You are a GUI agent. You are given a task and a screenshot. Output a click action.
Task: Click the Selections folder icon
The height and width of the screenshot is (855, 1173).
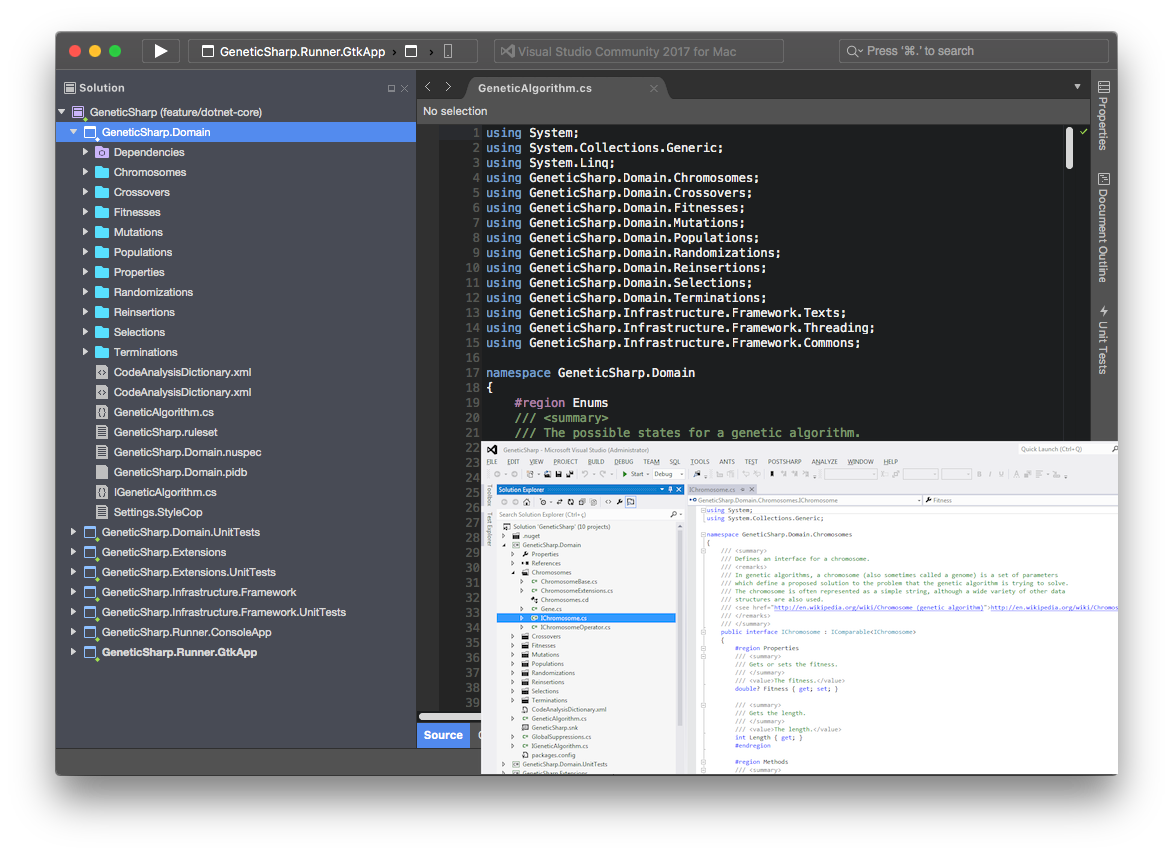coord(102,333)
